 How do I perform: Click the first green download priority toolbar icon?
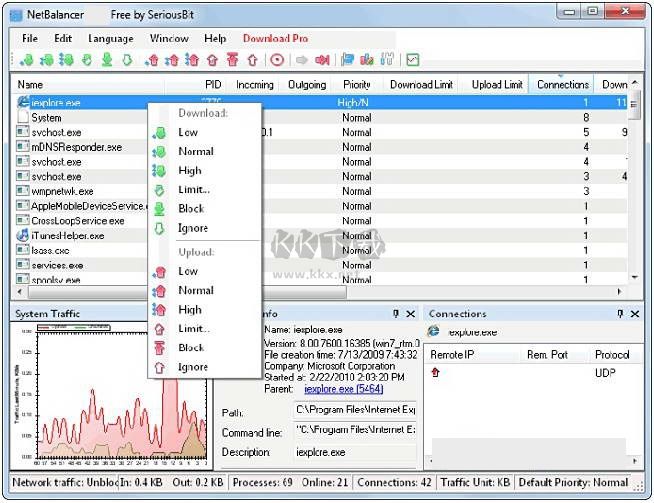(x=26, y=60)
